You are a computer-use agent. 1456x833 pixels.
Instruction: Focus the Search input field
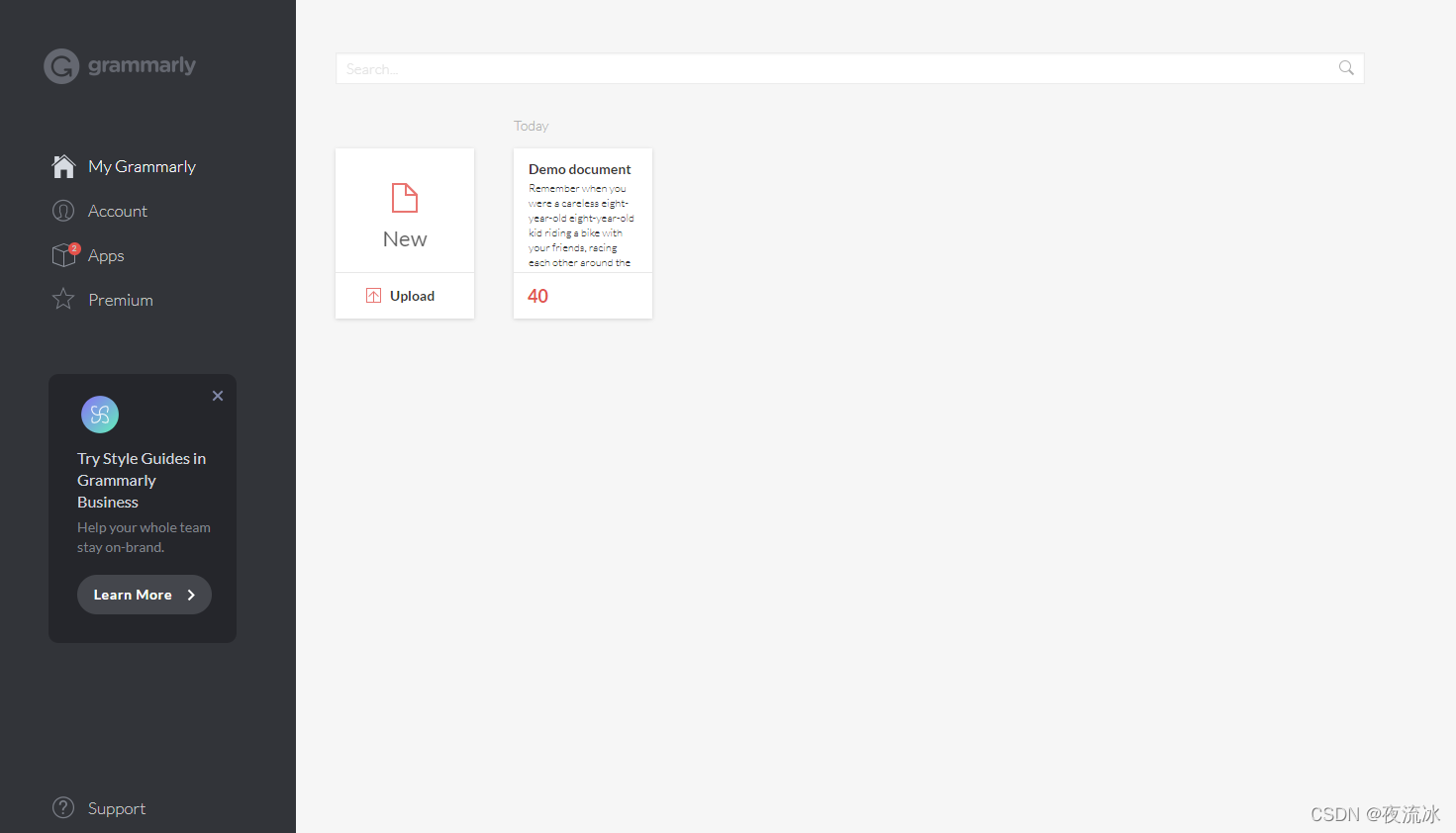pyautogui.click(x=849, y=68)
